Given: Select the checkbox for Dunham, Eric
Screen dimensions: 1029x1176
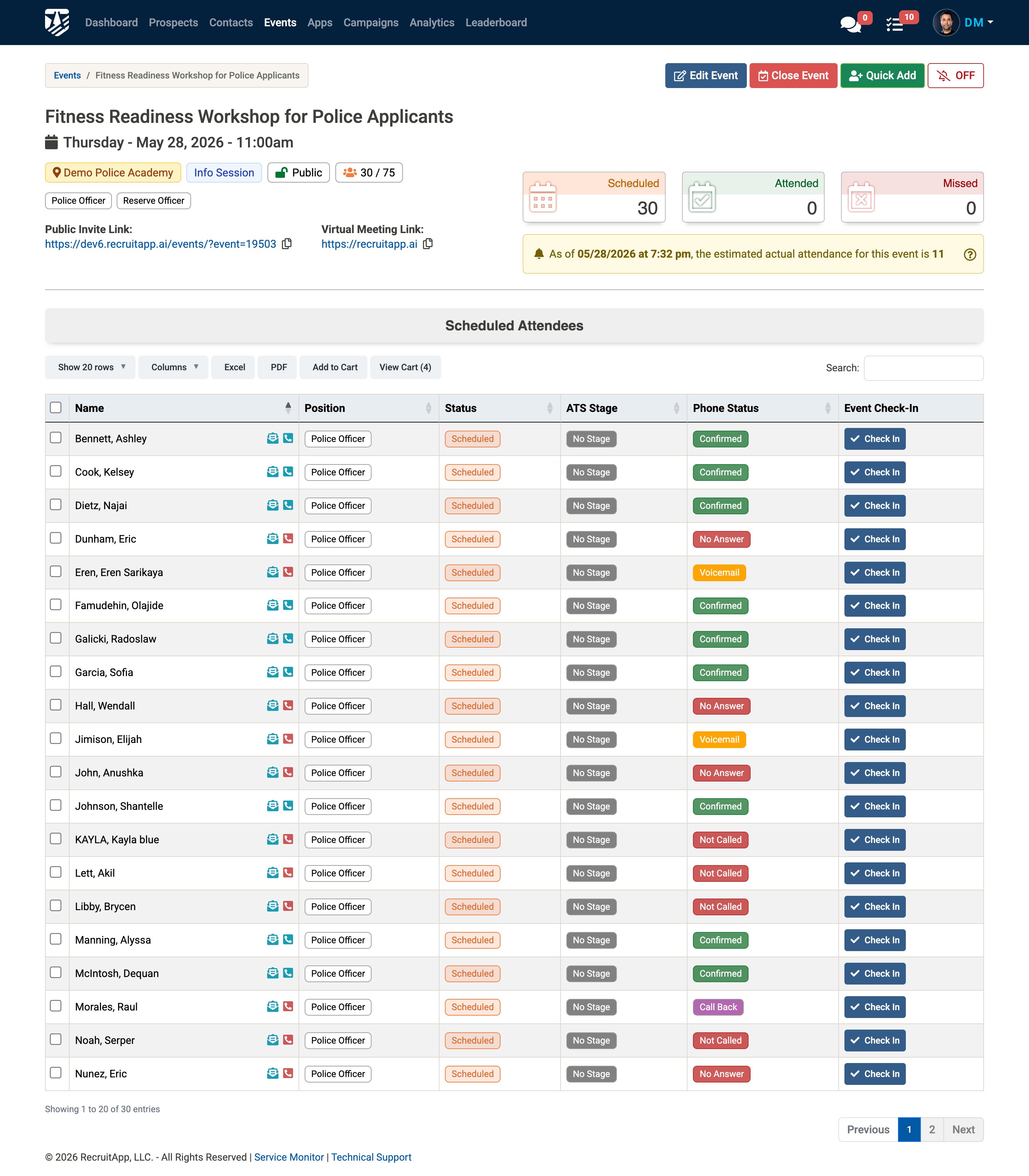Looking at the screenshot, I should (56, 538).
